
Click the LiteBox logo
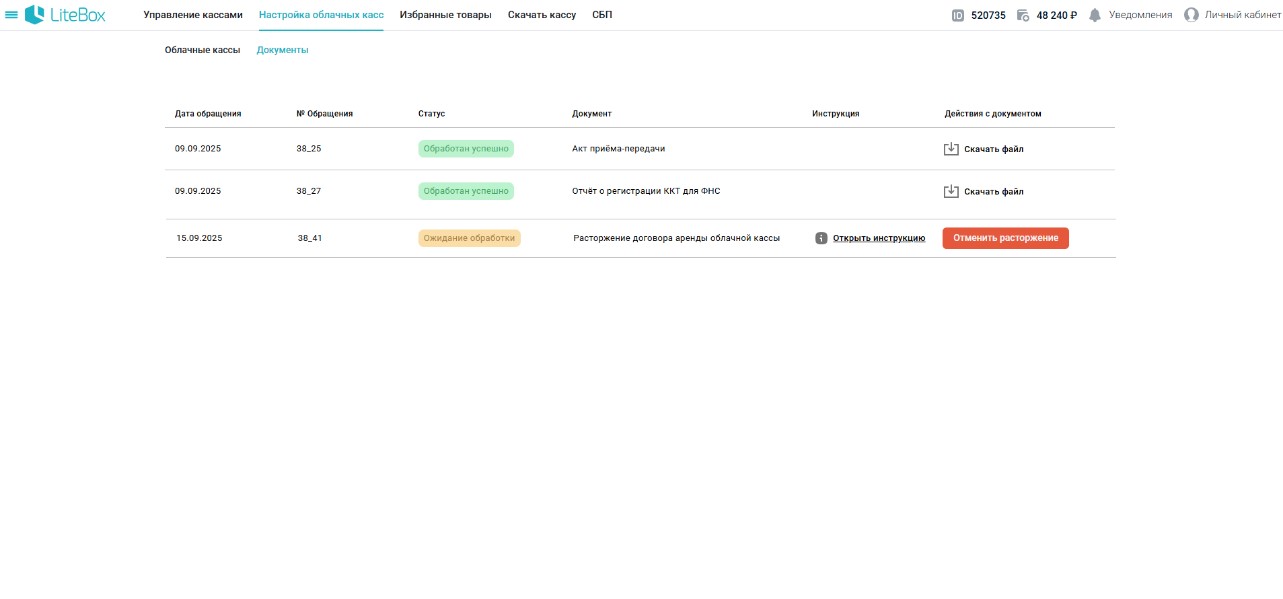pyautogui.click(x=65, y=15)
